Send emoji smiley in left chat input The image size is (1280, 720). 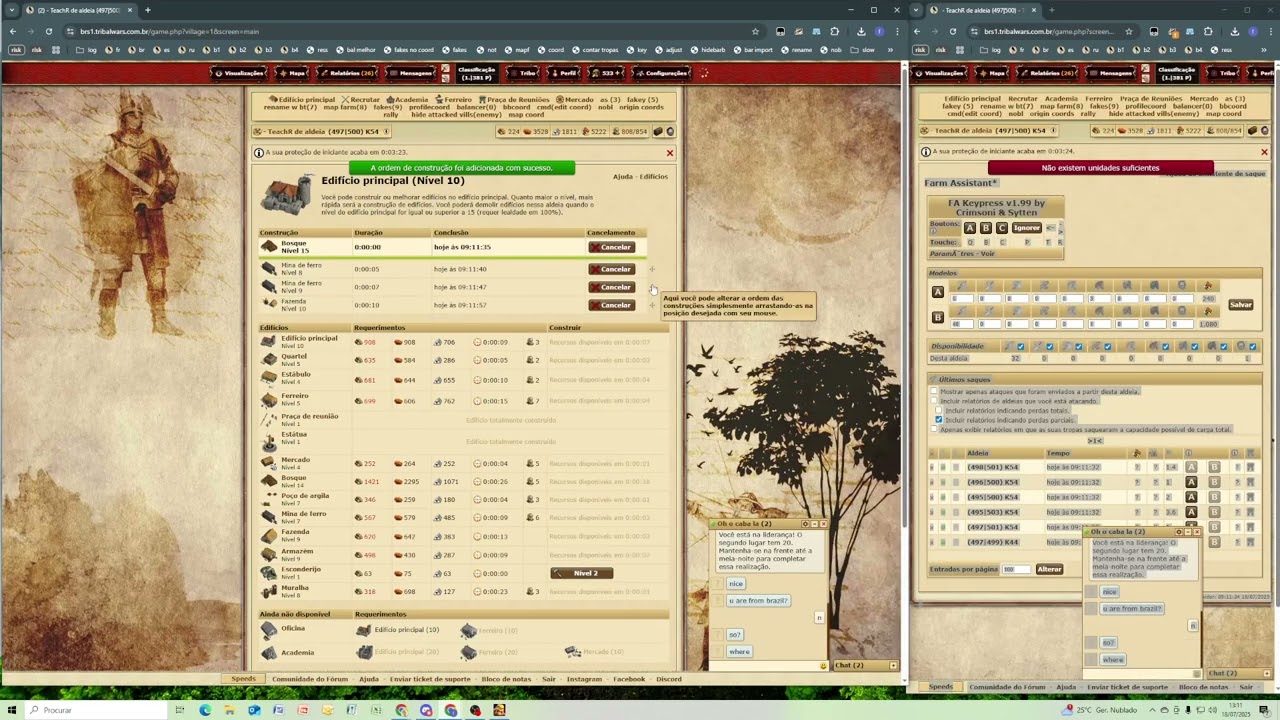pyautogui.click(x=823, y=665)
